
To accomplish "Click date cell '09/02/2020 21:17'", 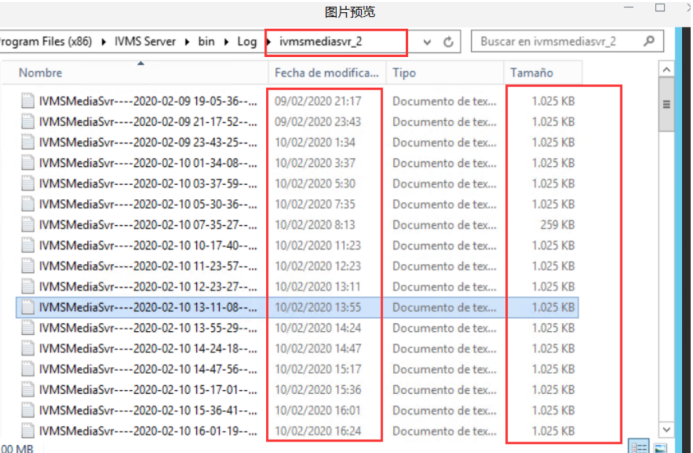I will click(x=318, y=101).
